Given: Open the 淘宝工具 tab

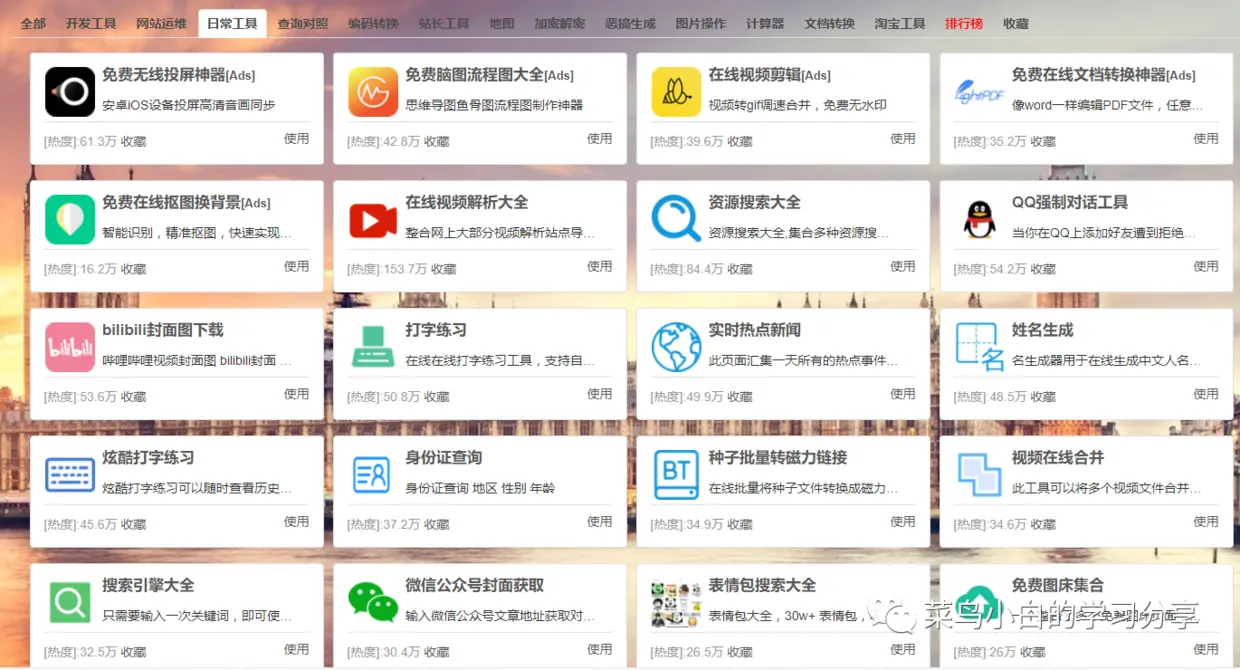Looking at the screenshot, I should (x=900, y=23).
